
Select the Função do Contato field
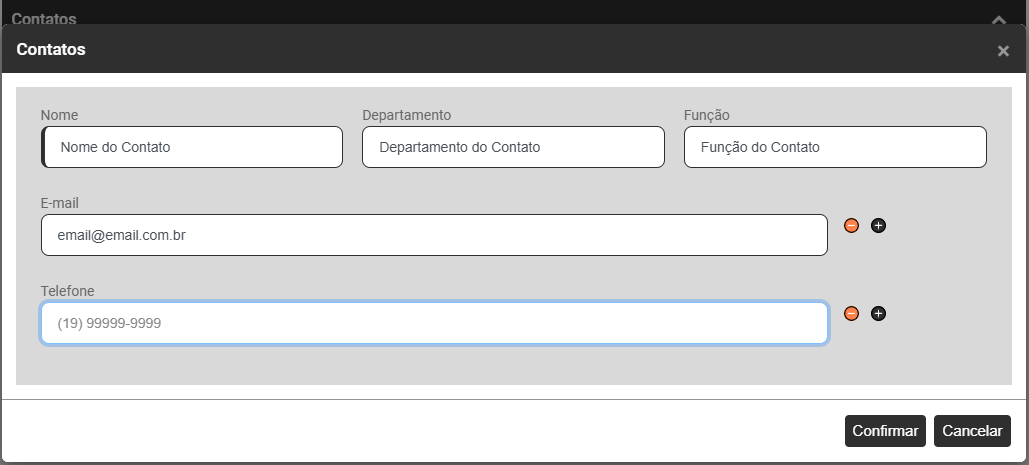835,147
